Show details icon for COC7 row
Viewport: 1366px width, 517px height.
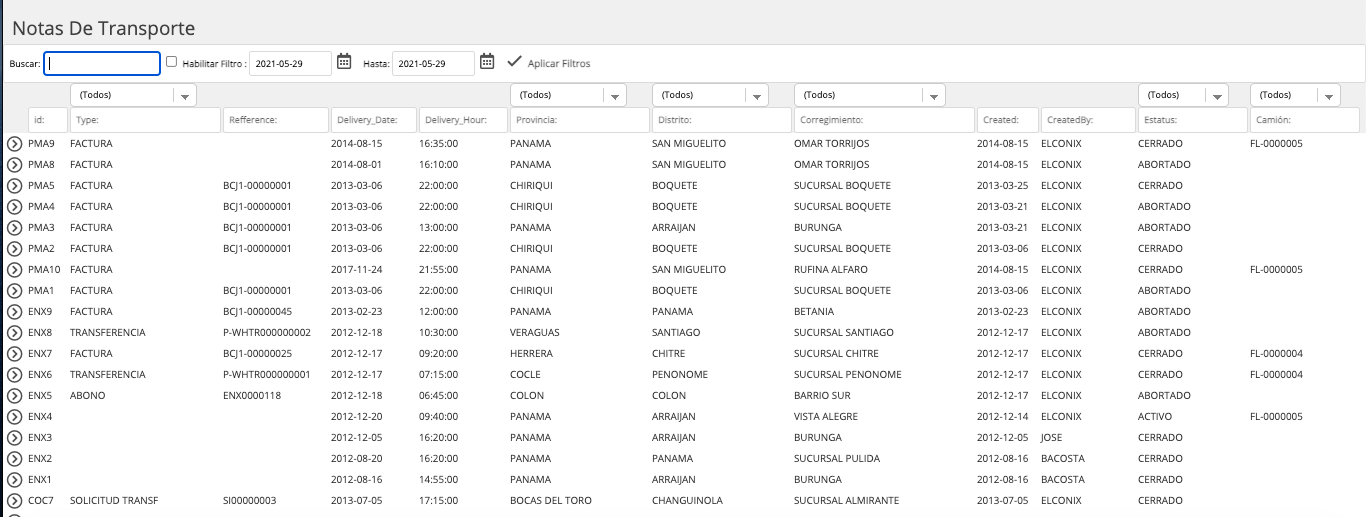[x=14, y=501]
